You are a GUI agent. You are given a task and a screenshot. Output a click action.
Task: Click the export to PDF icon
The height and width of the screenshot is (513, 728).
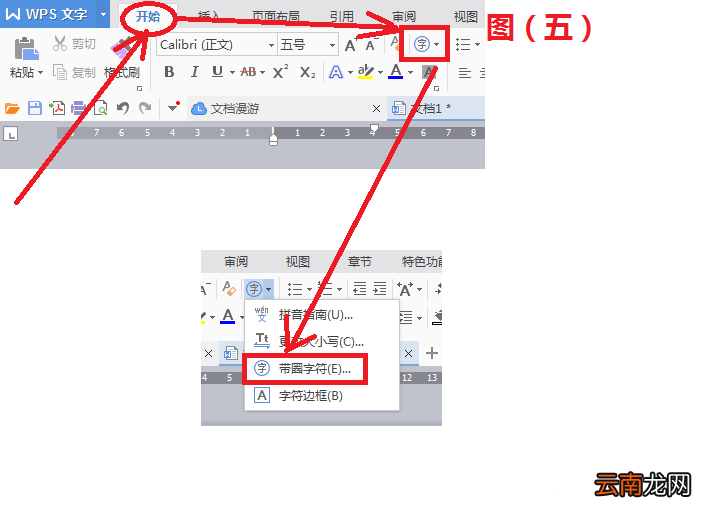[57, 108]
